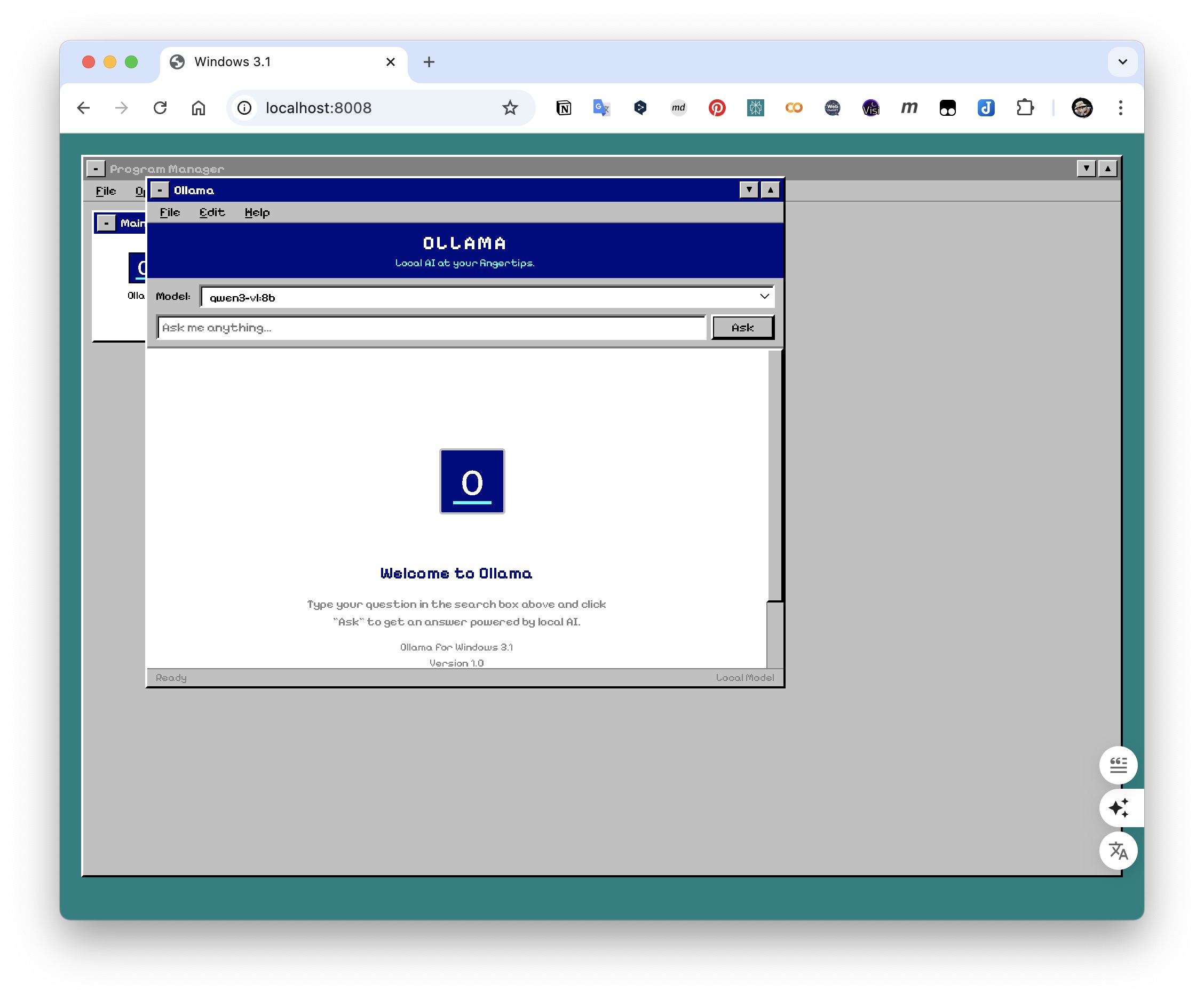Click the floating reading mode quotes icon
1204x999 pixels.
coord(1118,765)
